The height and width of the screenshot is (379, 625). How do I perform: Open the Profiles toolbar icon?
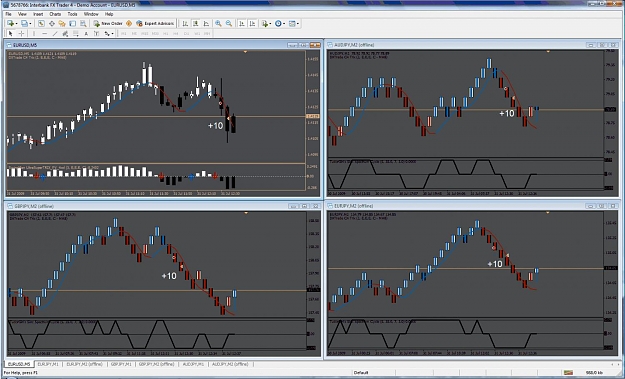[24, 24]
